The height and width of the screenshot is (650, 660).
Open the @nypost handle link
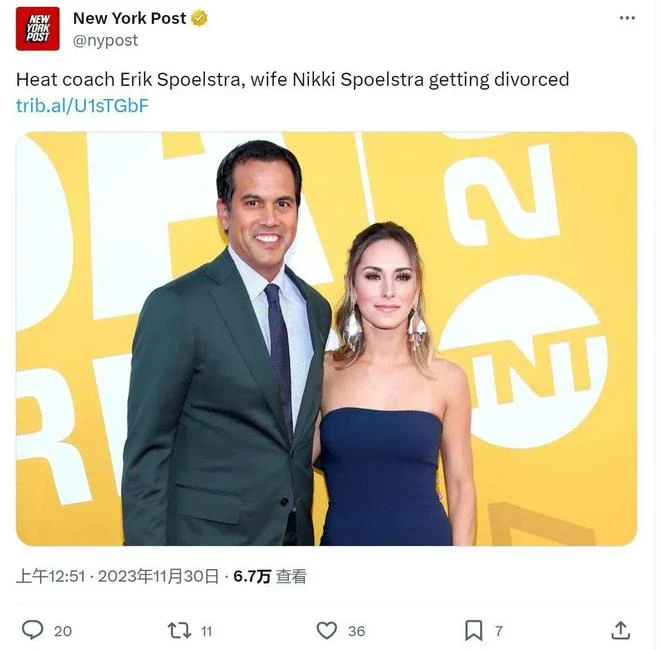(x=105, y=40)
